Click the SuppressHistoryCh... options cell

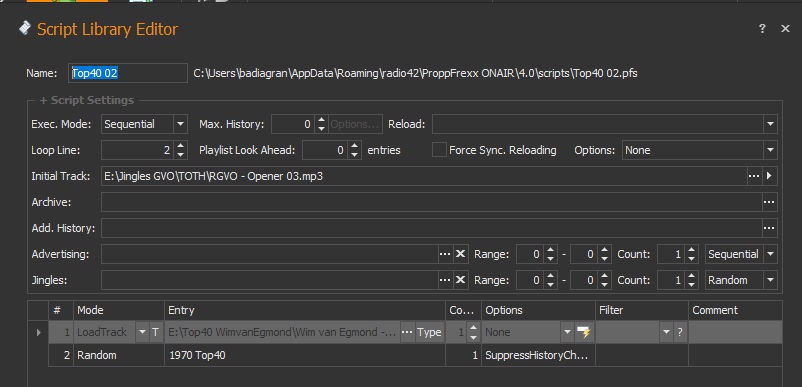click(x=538, y=355)
